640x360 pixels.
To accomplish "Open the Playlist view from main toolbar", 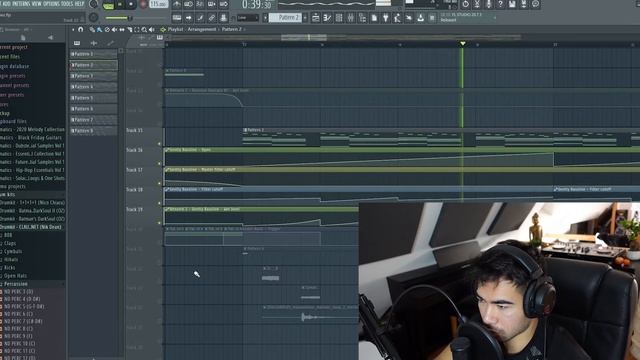I will tap(316, 18).
